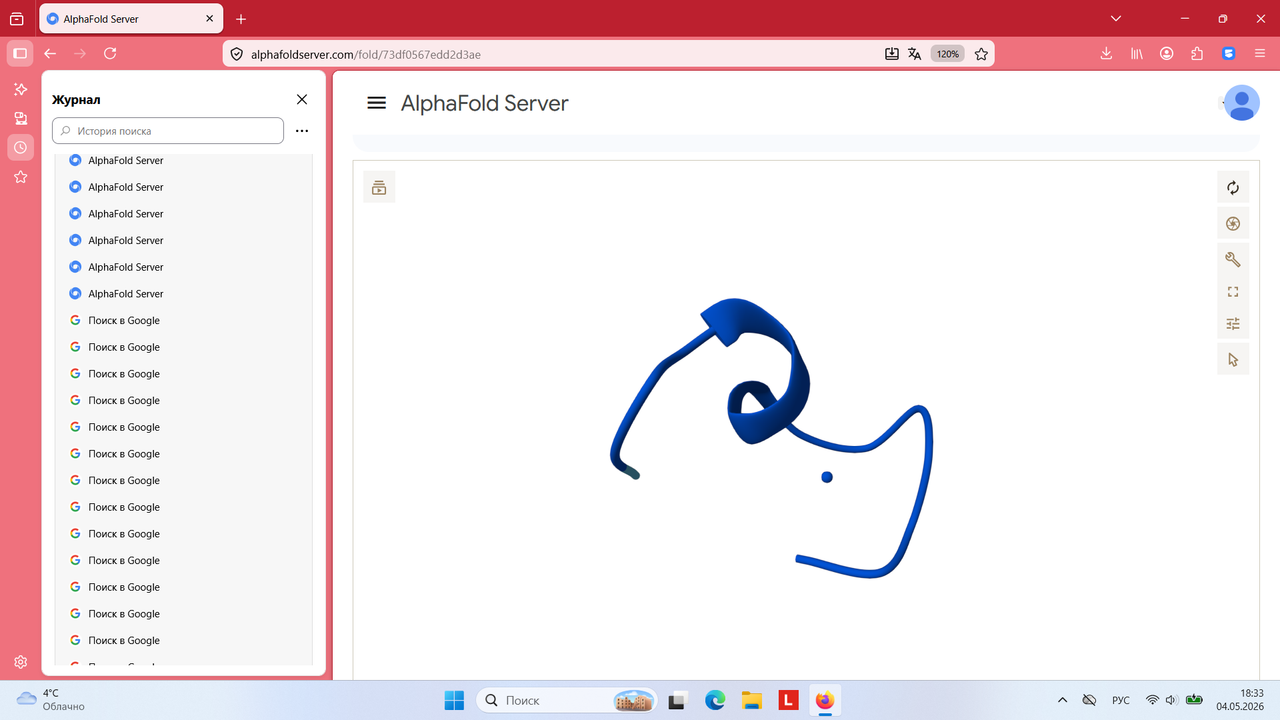The width and height of the screenshot is (1280, 720).
Task: Open sidebar customization settings gear
Action: pyautogui.click(x=20, y=662)
